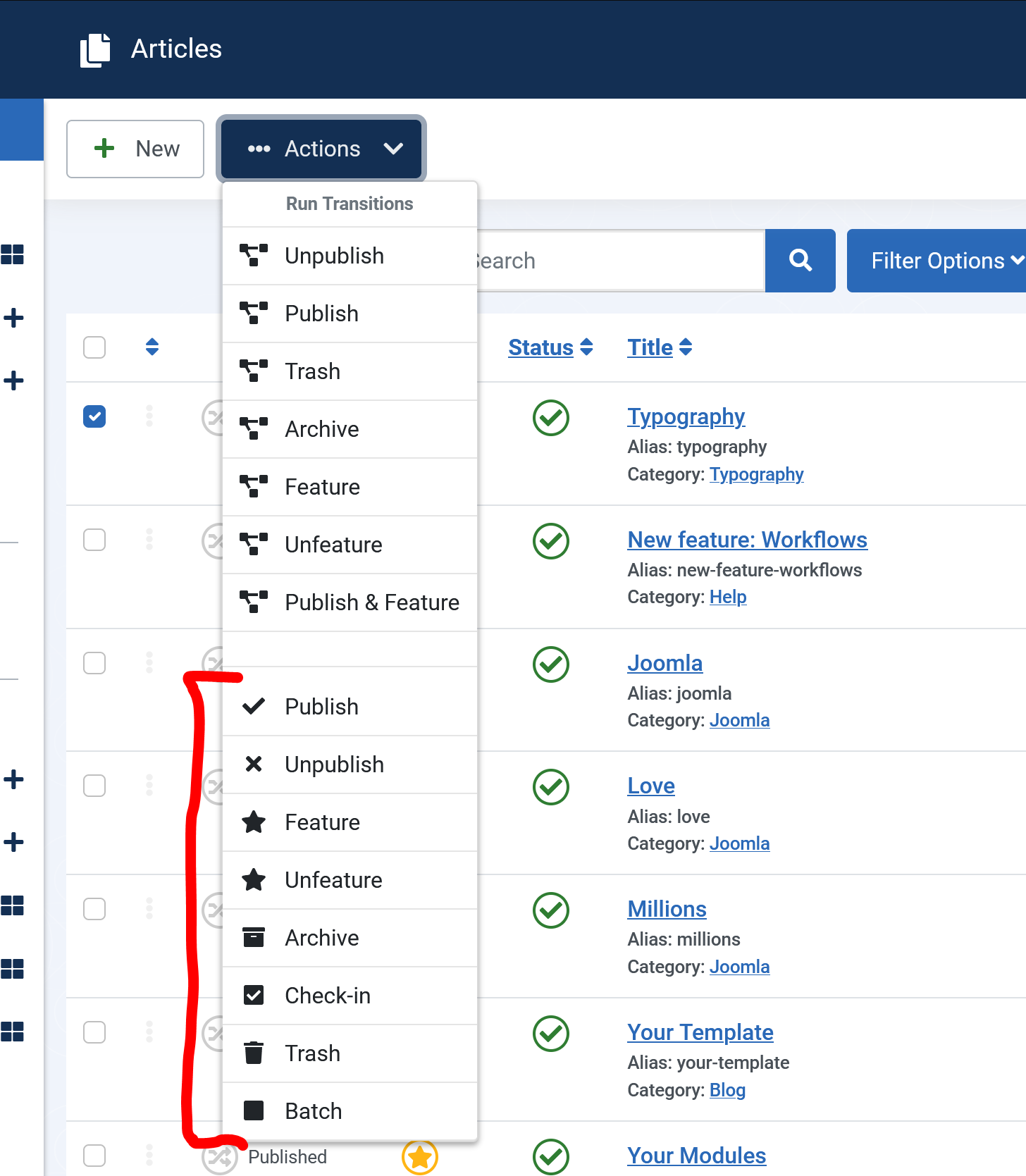1026x1176 pixels.
Task: Click the X Unpublish action
Action: [x=350, y=765]
